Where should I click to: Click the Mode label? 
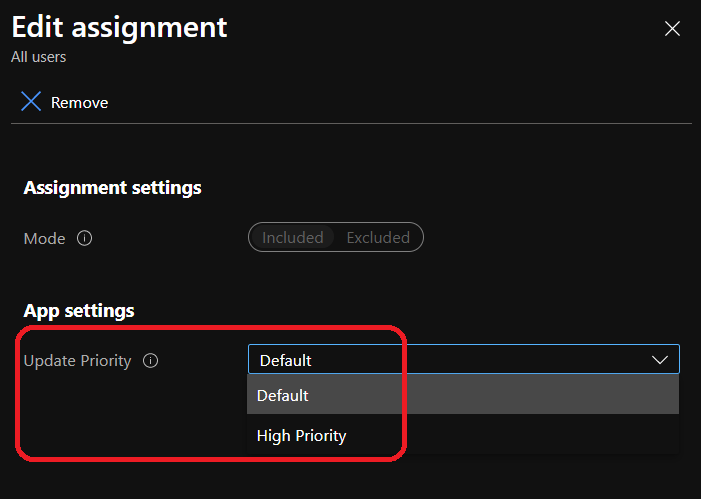44,239
